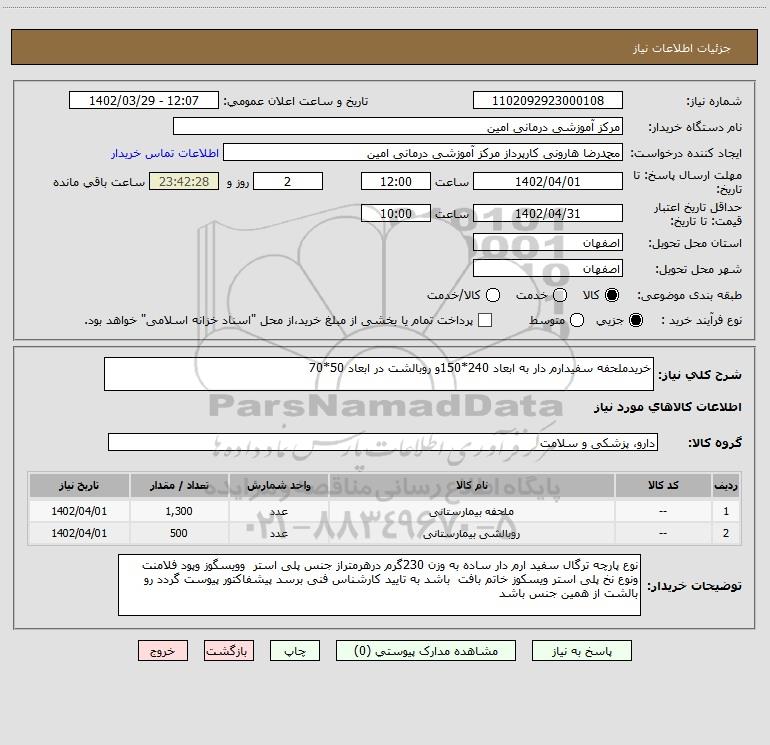Click the delivery province field استان محل تحویل

tap(548, 243)
